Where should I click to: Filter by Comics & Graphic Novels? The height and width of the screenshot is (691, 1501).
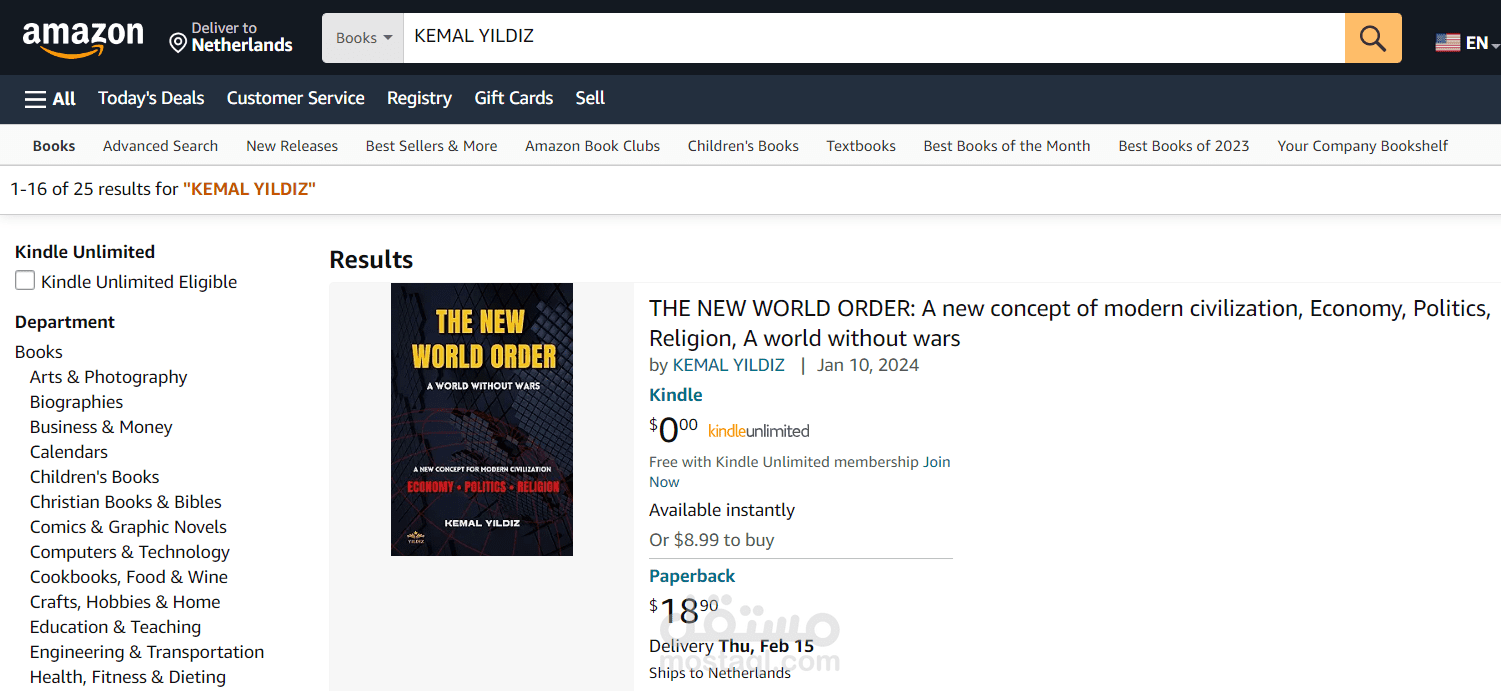point(128,527)
